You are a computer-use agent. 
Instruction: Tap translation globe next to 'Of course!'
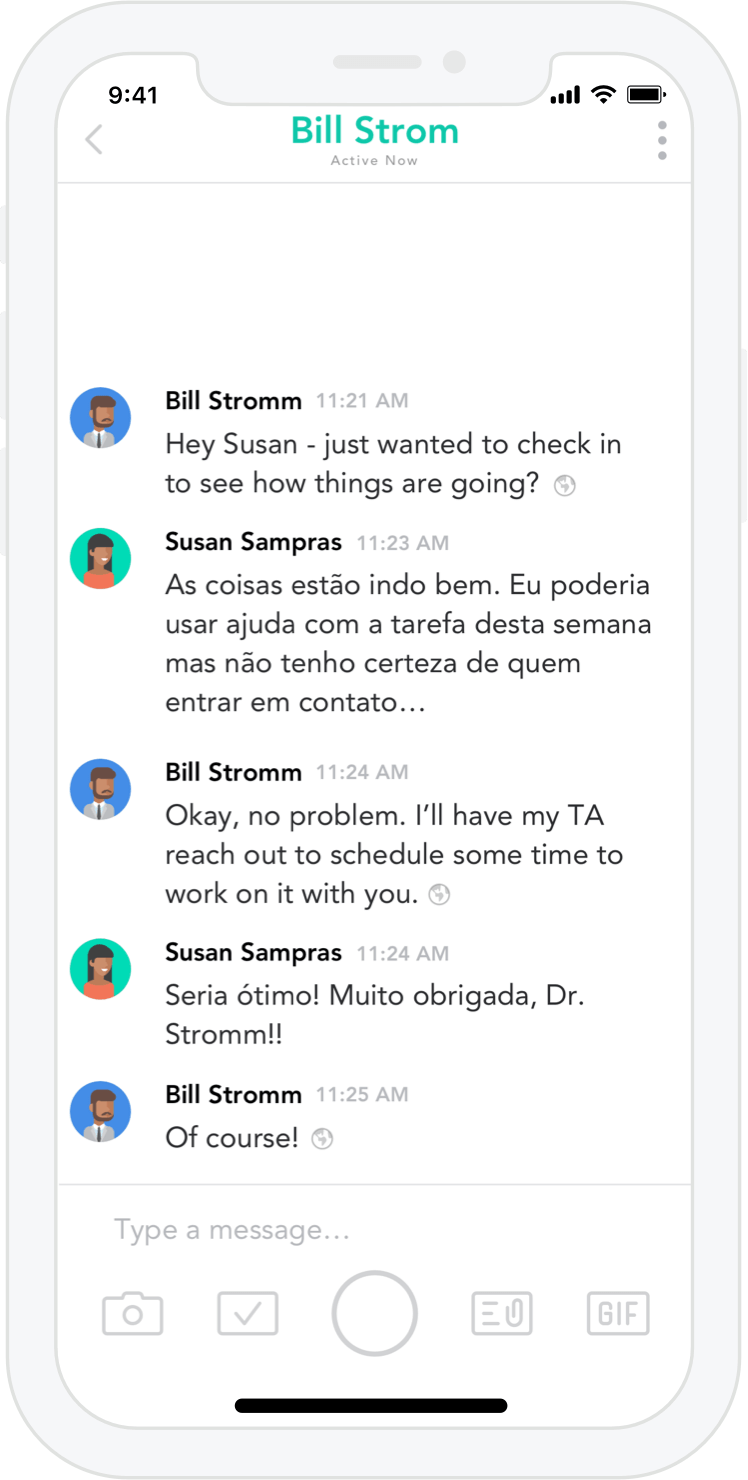(x=322, y=1139)
